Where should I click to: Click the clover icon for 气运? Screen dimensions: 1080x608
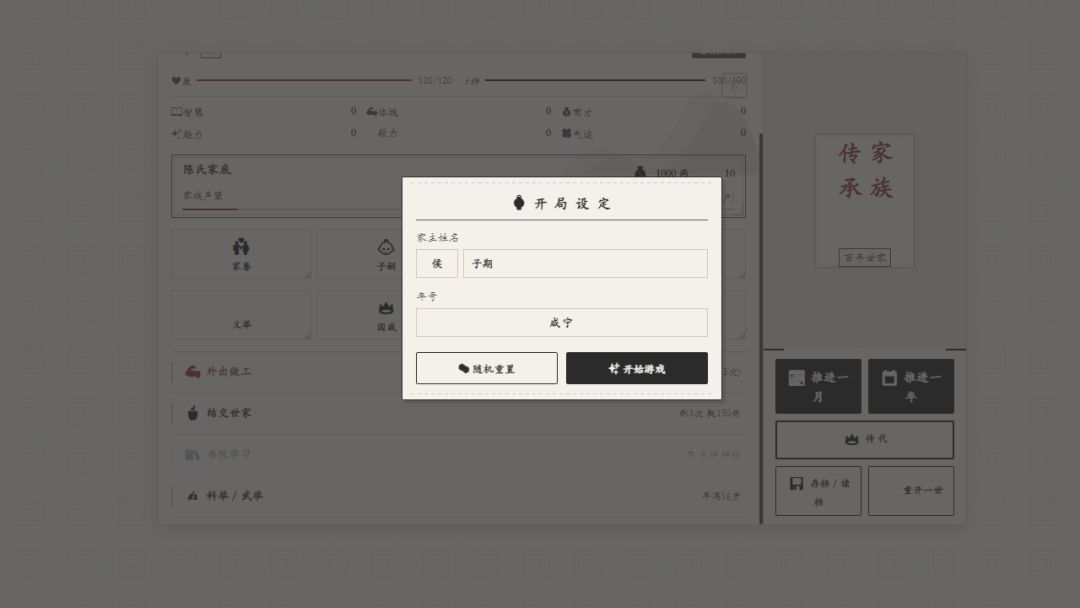[566, 133]
